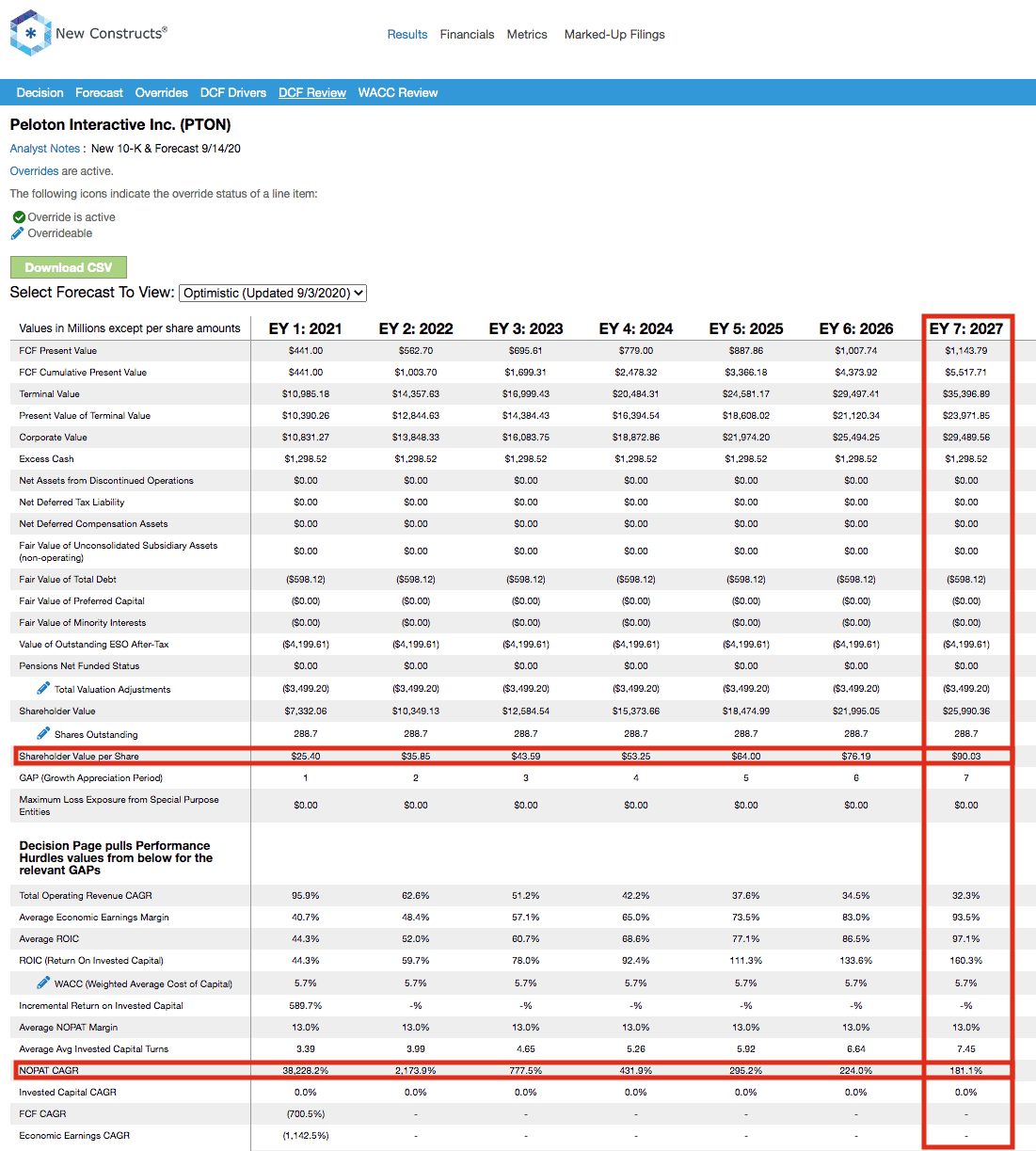The height and width of the screenshot is (1151, 1036).
Task: Click the FCF Present Value row label
Action: tap(58, 351)
